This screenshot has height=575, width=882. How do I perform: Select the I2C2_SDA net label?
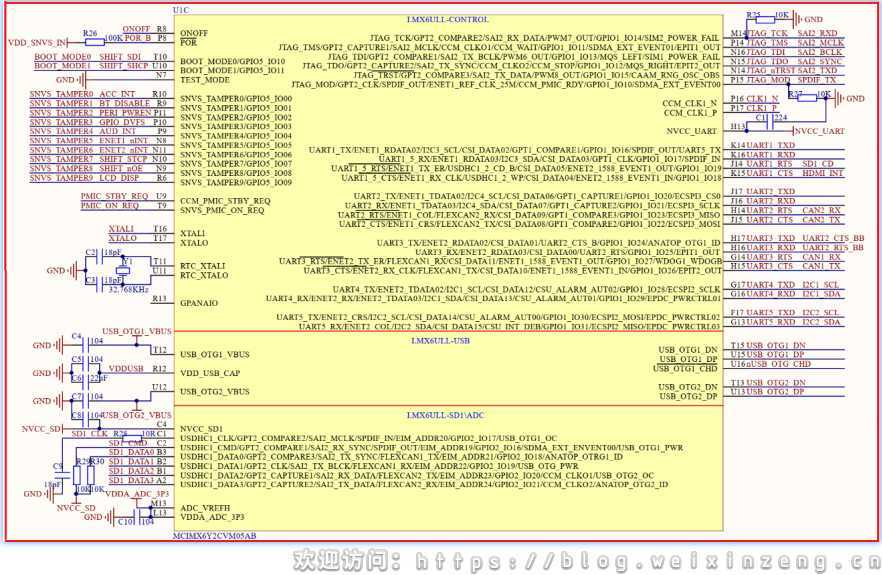point(821,322)
